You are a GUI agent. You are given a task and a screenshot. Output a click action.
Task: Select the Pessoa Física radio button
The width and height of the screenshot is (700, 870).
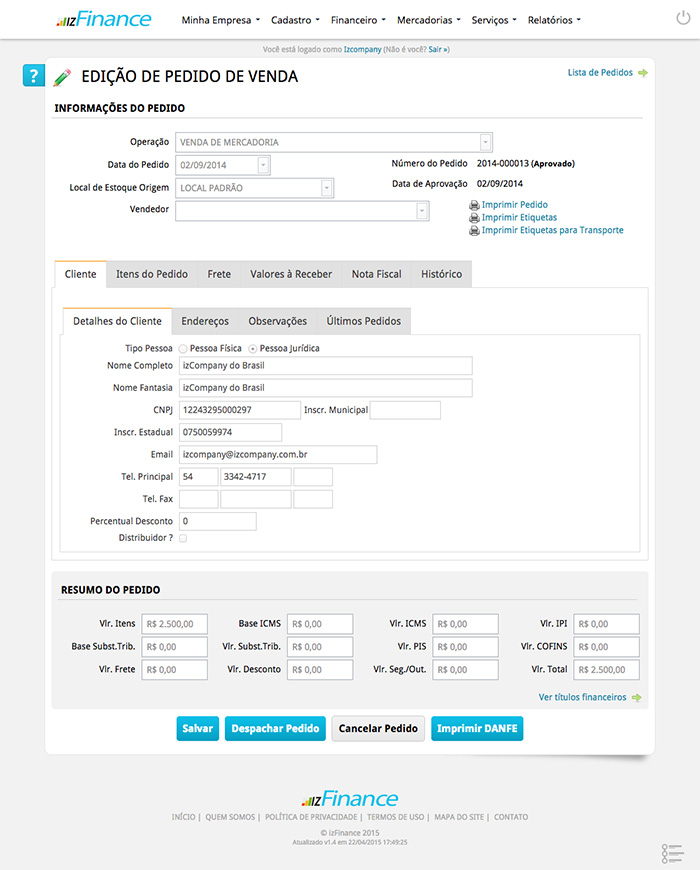182,349
